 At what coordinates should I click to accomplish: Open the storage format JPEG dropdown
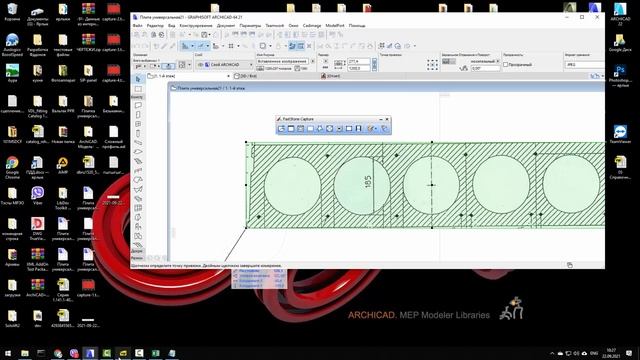click(584, 64)
